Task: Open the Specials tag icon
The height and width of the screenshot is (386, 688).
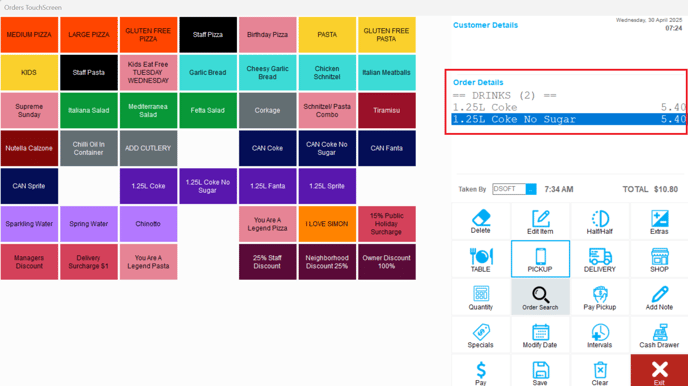Action: point(481,332)
